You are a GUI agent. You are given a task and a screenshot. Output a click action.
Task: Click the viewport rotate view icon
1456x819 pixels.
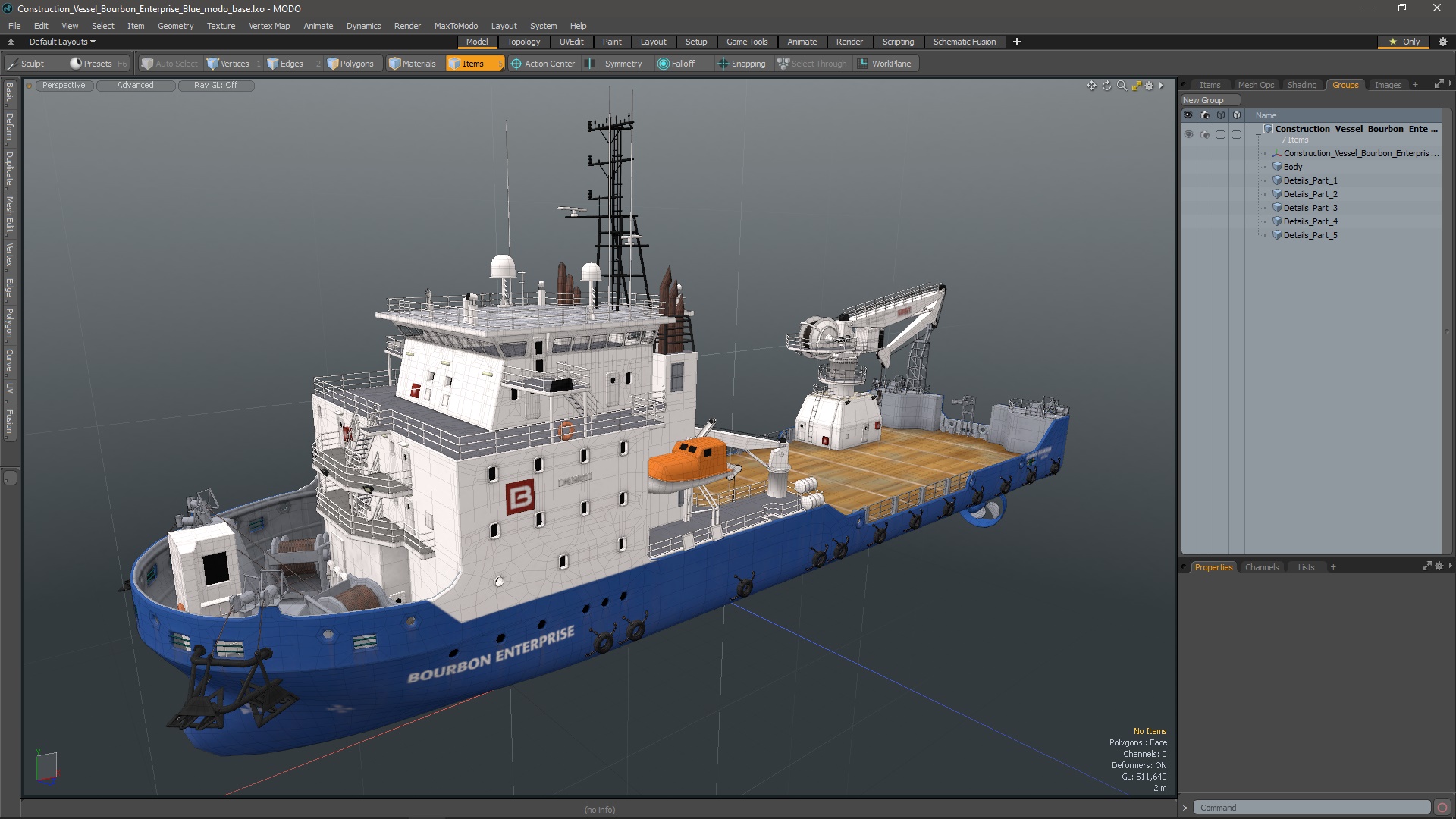tap(1106, 86)
